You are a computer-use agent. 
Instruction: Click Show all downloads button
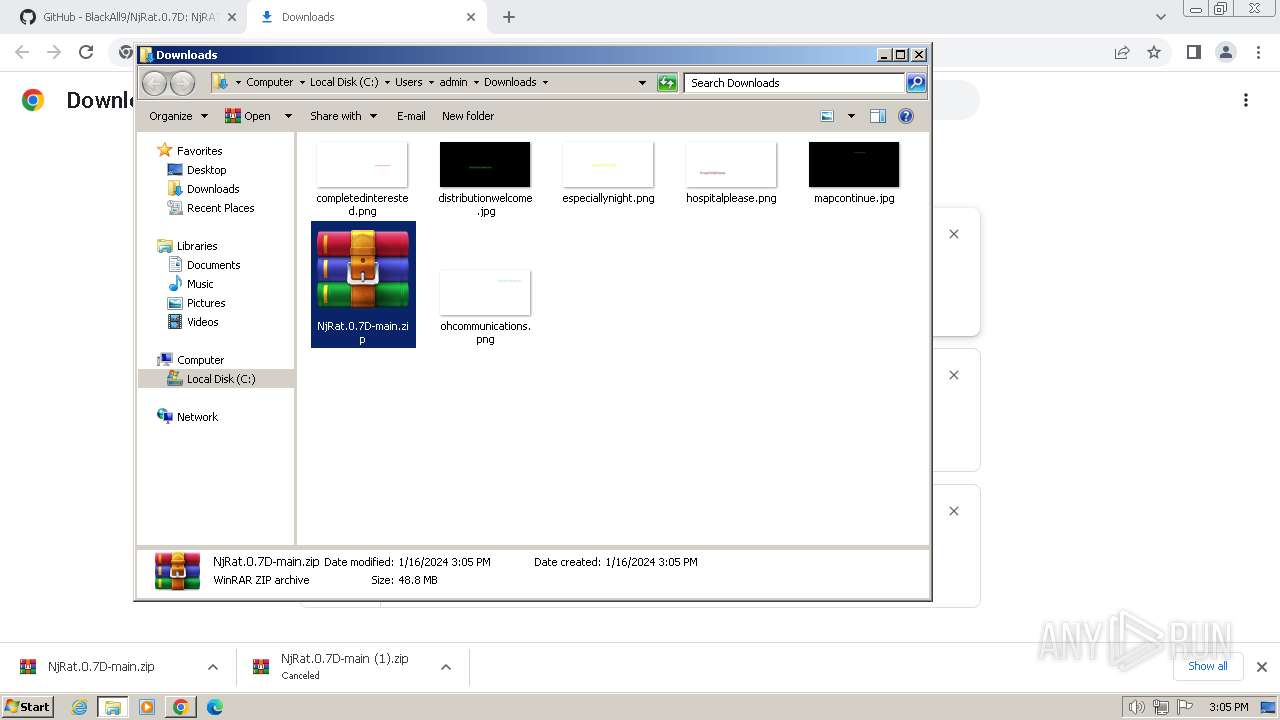[x=1208, y=666]
